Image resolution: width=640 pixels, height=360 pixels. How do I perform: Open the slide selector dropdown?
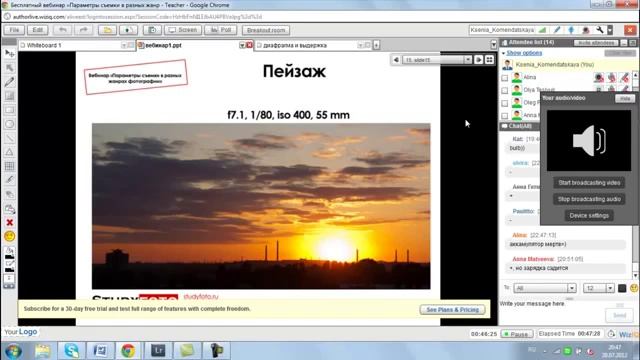tap(467, 60)
